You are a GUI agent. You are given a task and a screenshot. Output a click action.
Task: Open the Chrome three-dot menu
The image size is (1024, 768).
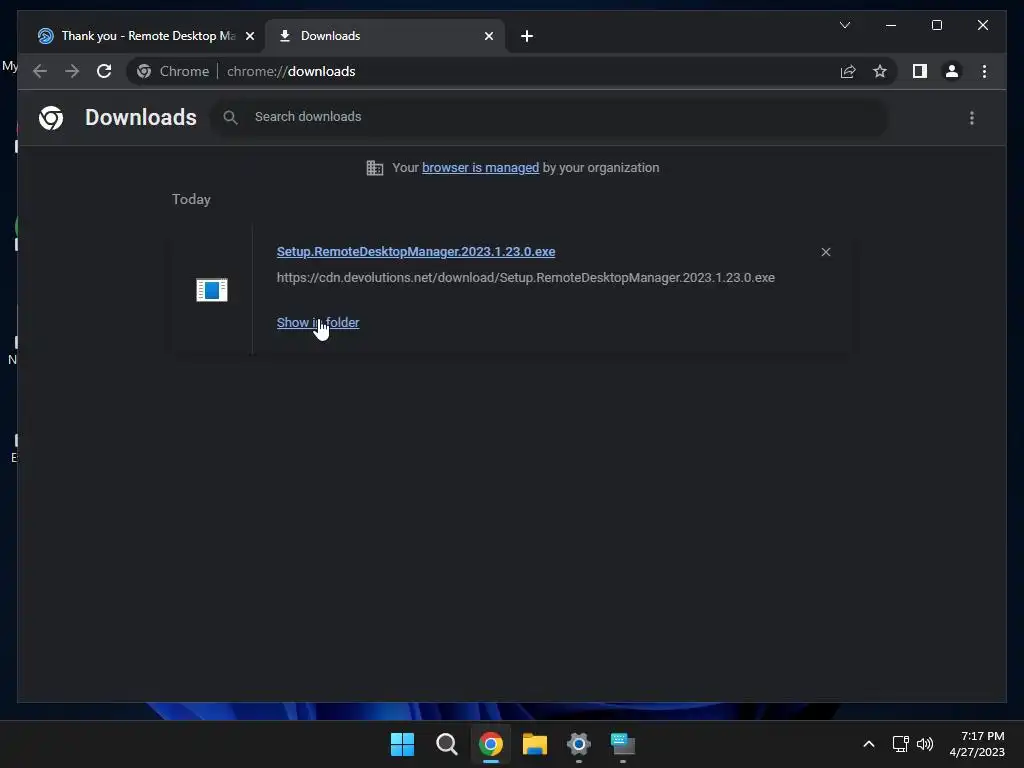point(984,71)
